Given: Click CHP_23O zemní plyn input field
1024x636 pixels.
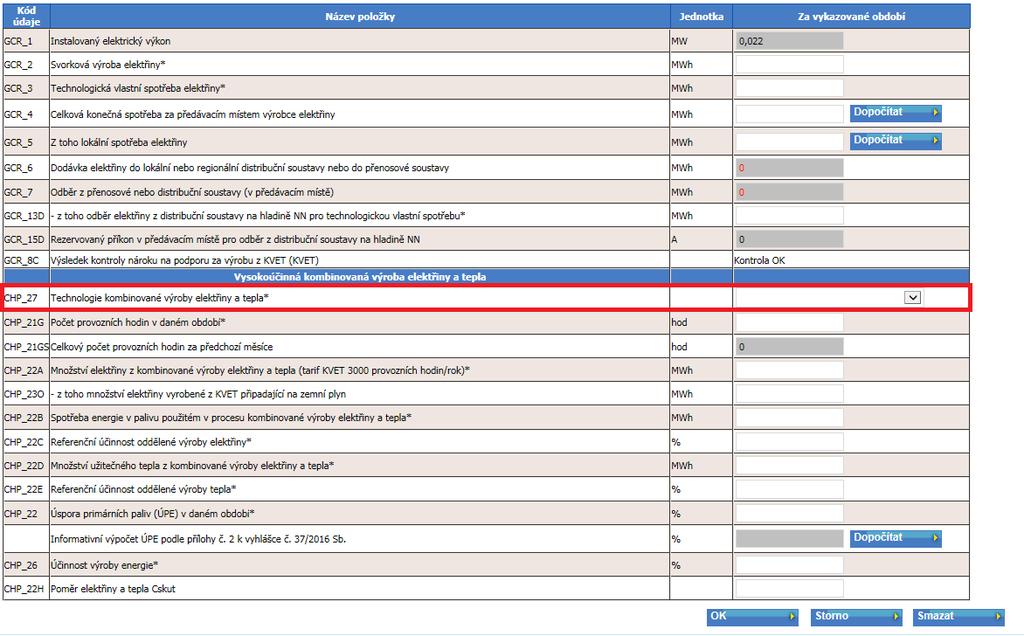Looking at the screenshot, I should pos(789,394).
